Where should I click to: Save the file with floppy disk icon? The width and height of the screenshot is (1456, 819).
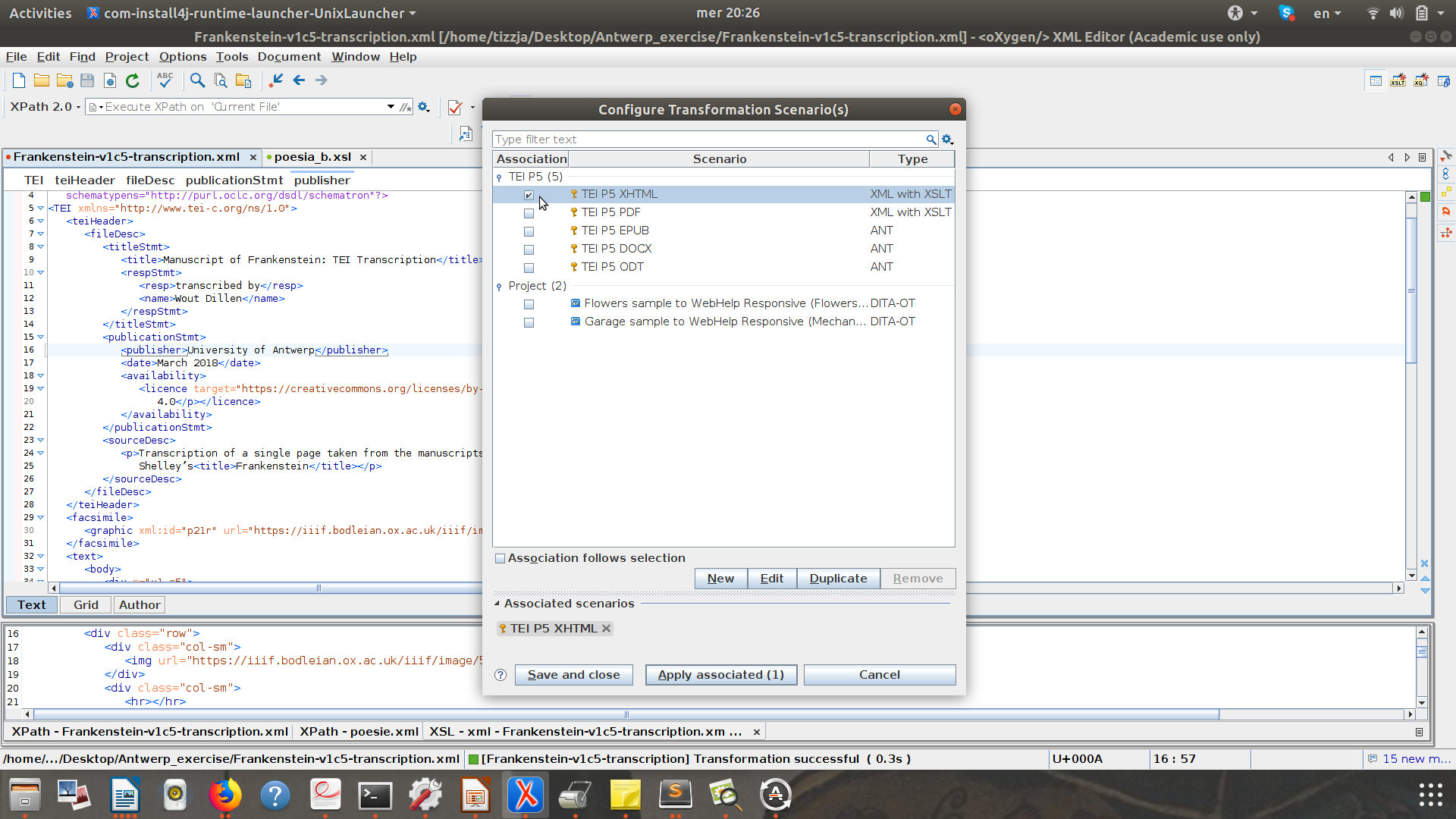[x=87, y=80]
